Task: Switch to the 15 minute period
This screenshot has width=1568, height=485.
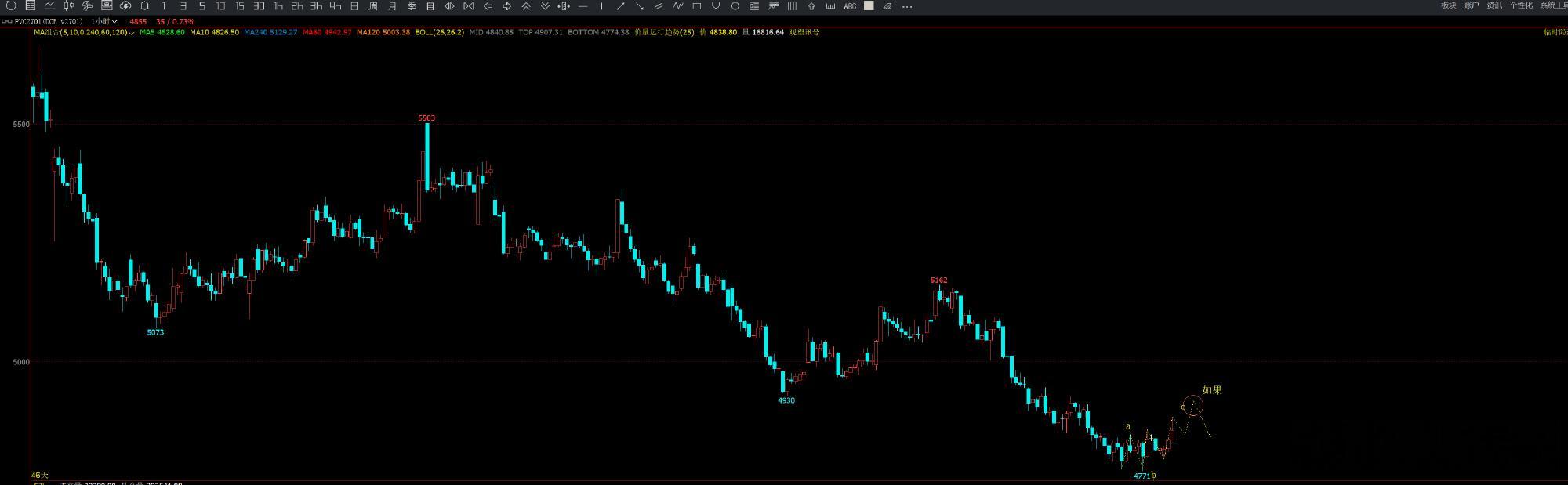Action: tap(240, 5)
